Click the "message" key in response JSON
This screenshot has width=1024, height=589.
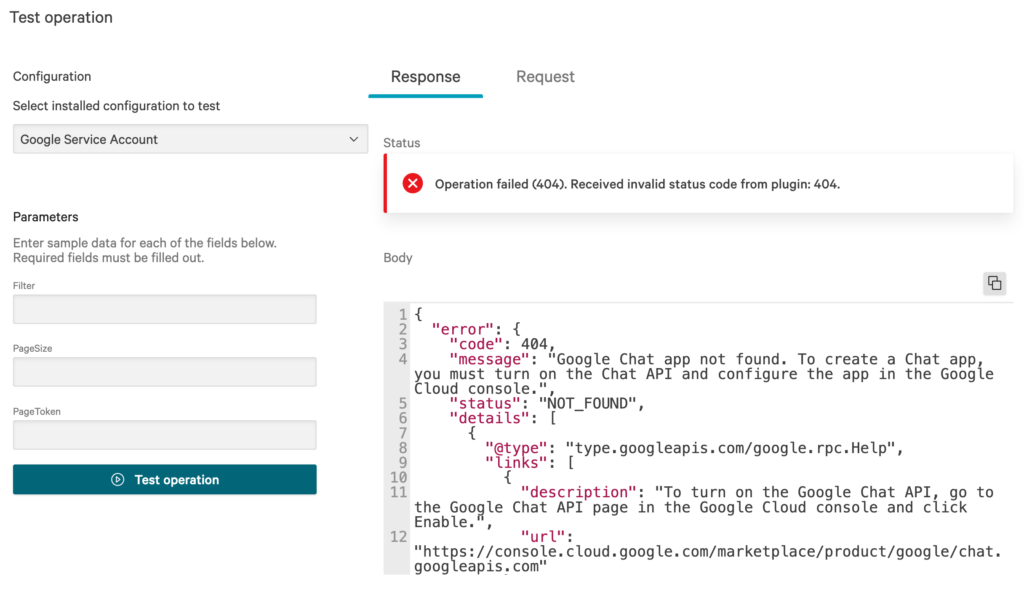[489, 359]
